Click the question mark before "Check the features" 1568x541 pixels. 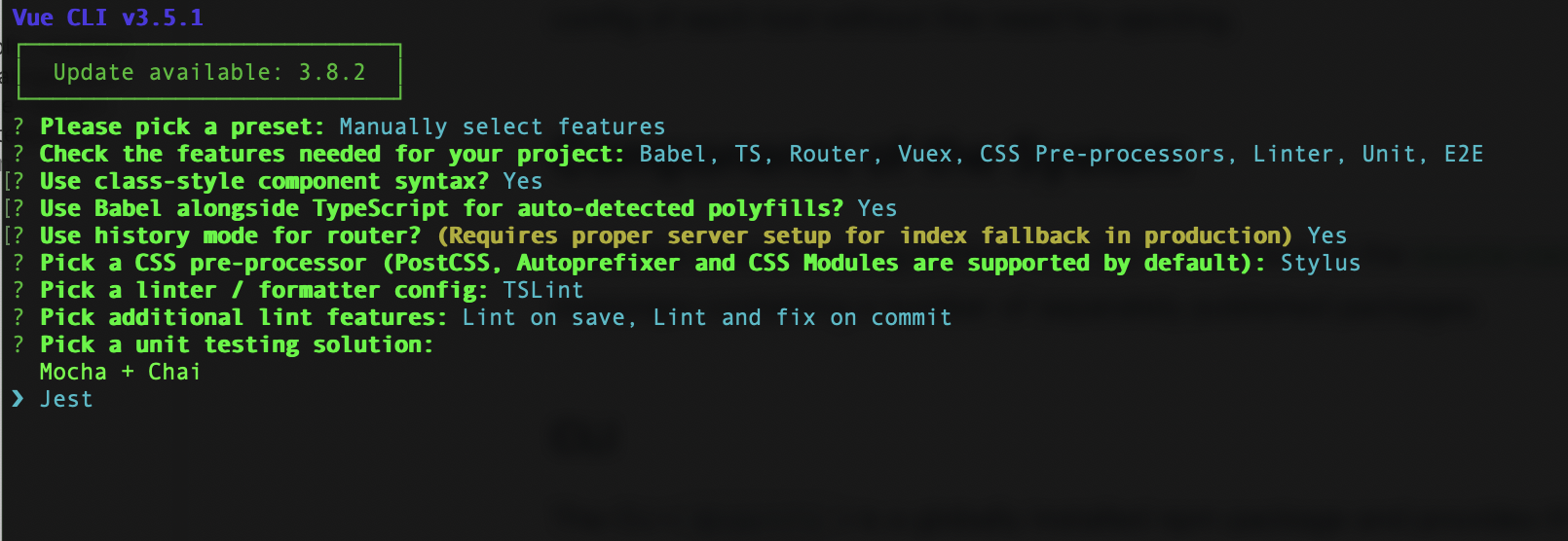tap(19, 155)
